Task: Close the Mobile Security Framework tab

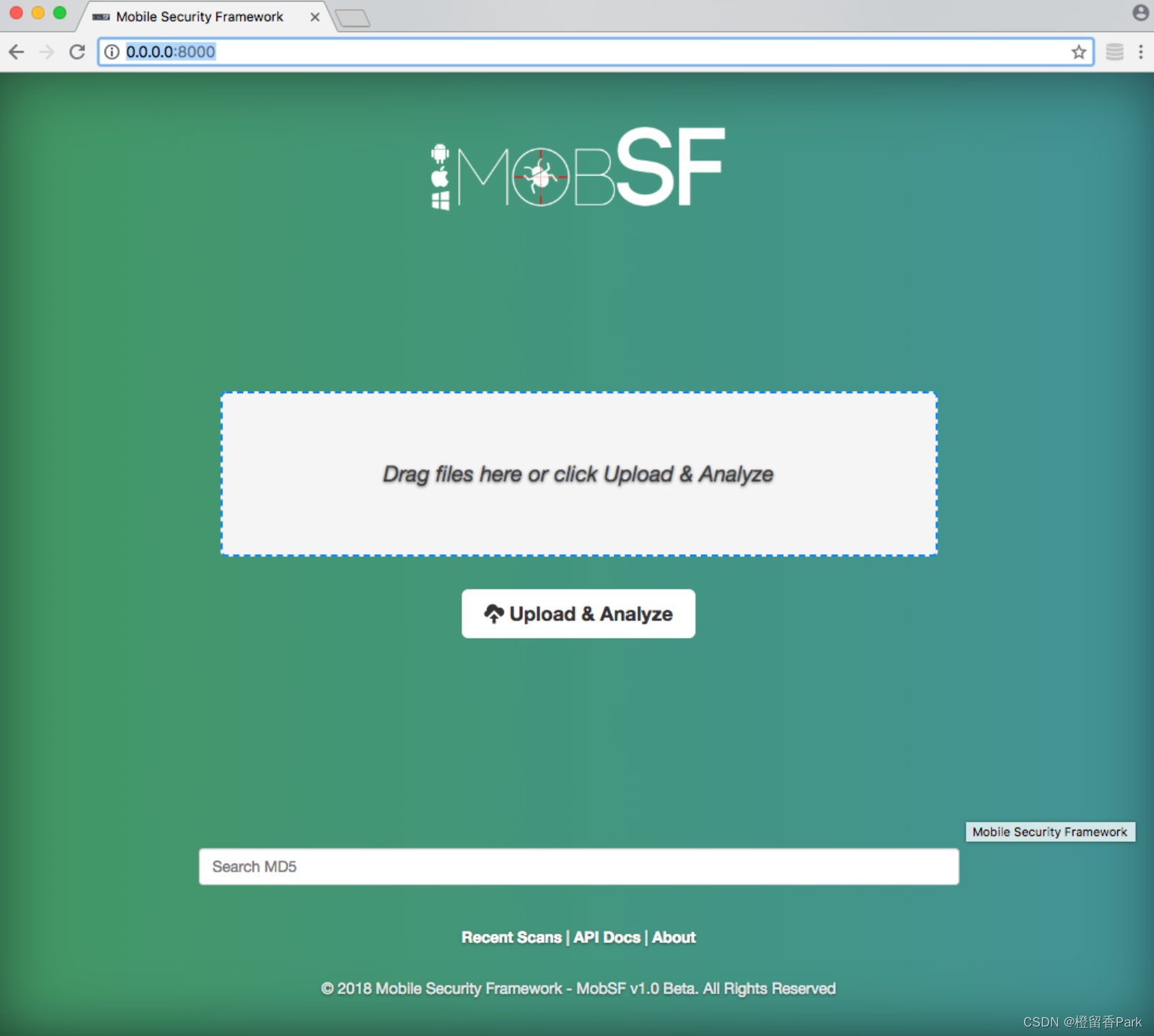Action: tap(315, 17)
